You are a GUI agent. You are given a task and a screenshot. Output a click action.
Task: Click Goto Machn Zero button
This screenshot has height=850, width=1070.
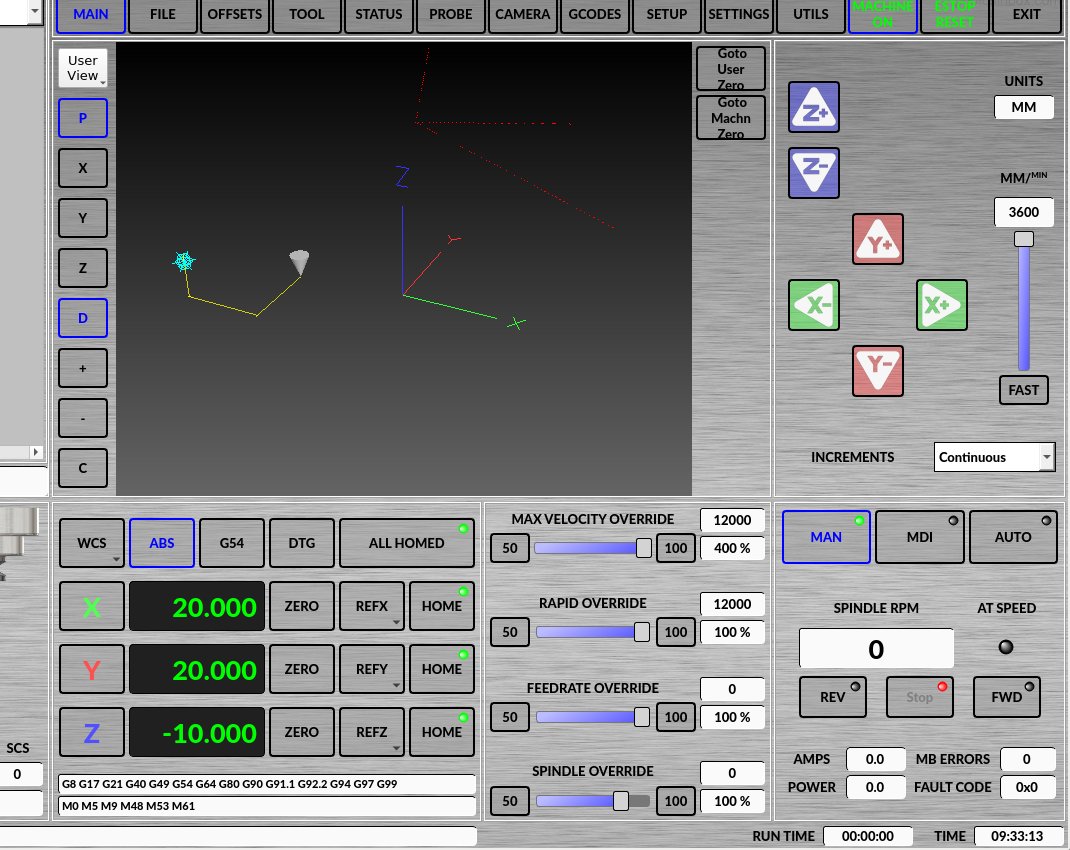[x=731, y=118]
